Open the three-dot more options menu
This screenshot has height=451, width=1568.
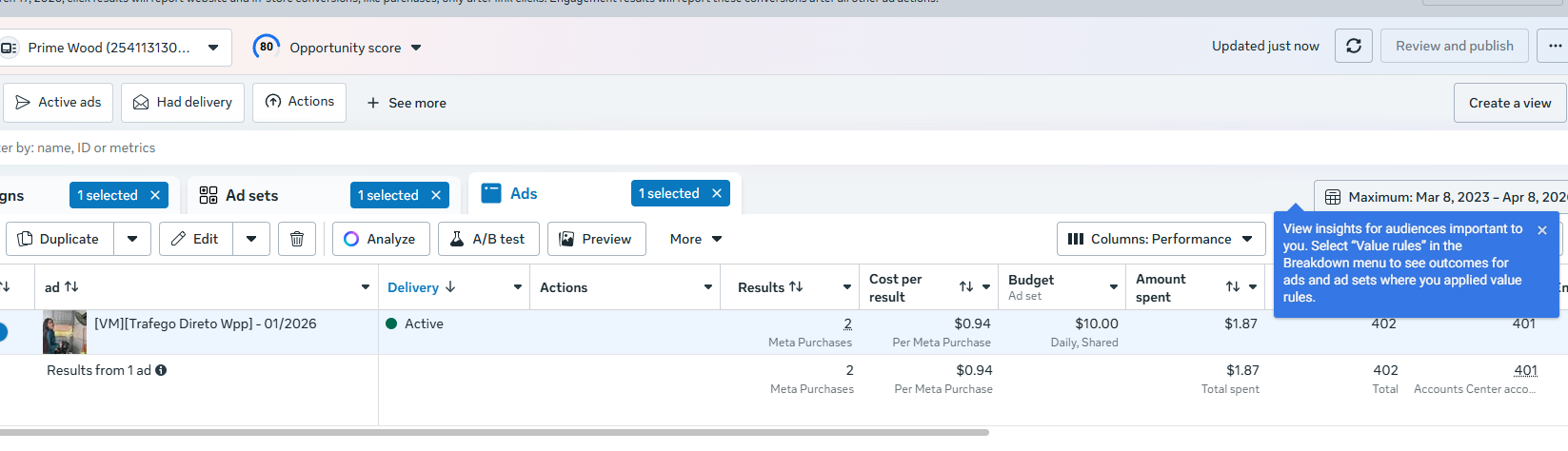1554,46
